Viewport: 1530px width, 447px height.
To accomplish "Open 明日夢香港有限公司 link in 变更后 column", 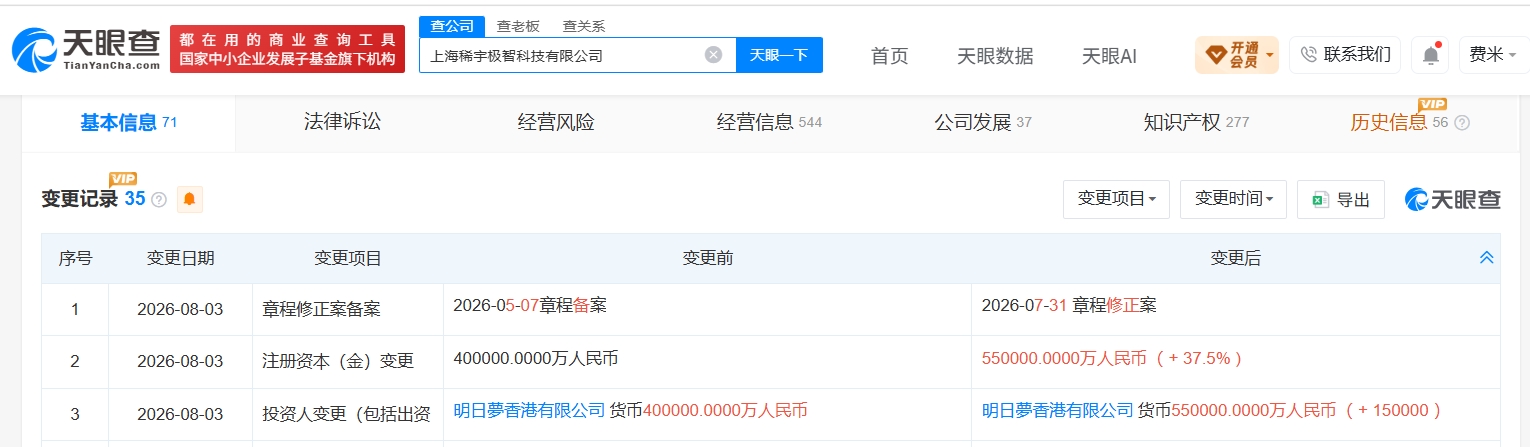I will (1058, 410).
